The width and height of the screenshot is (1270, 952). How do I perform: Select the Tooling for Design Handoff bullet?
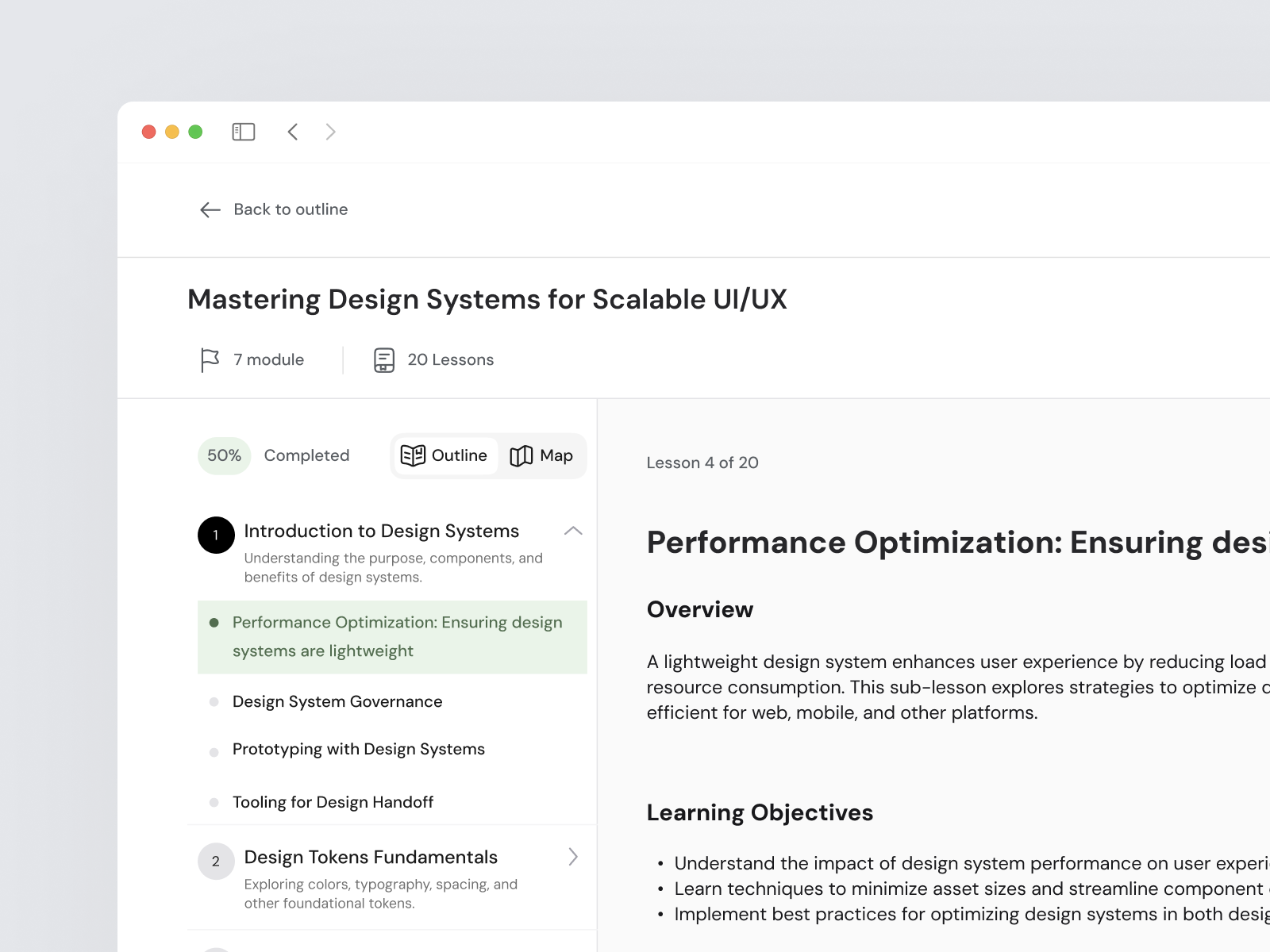click(x=214, y=803)
